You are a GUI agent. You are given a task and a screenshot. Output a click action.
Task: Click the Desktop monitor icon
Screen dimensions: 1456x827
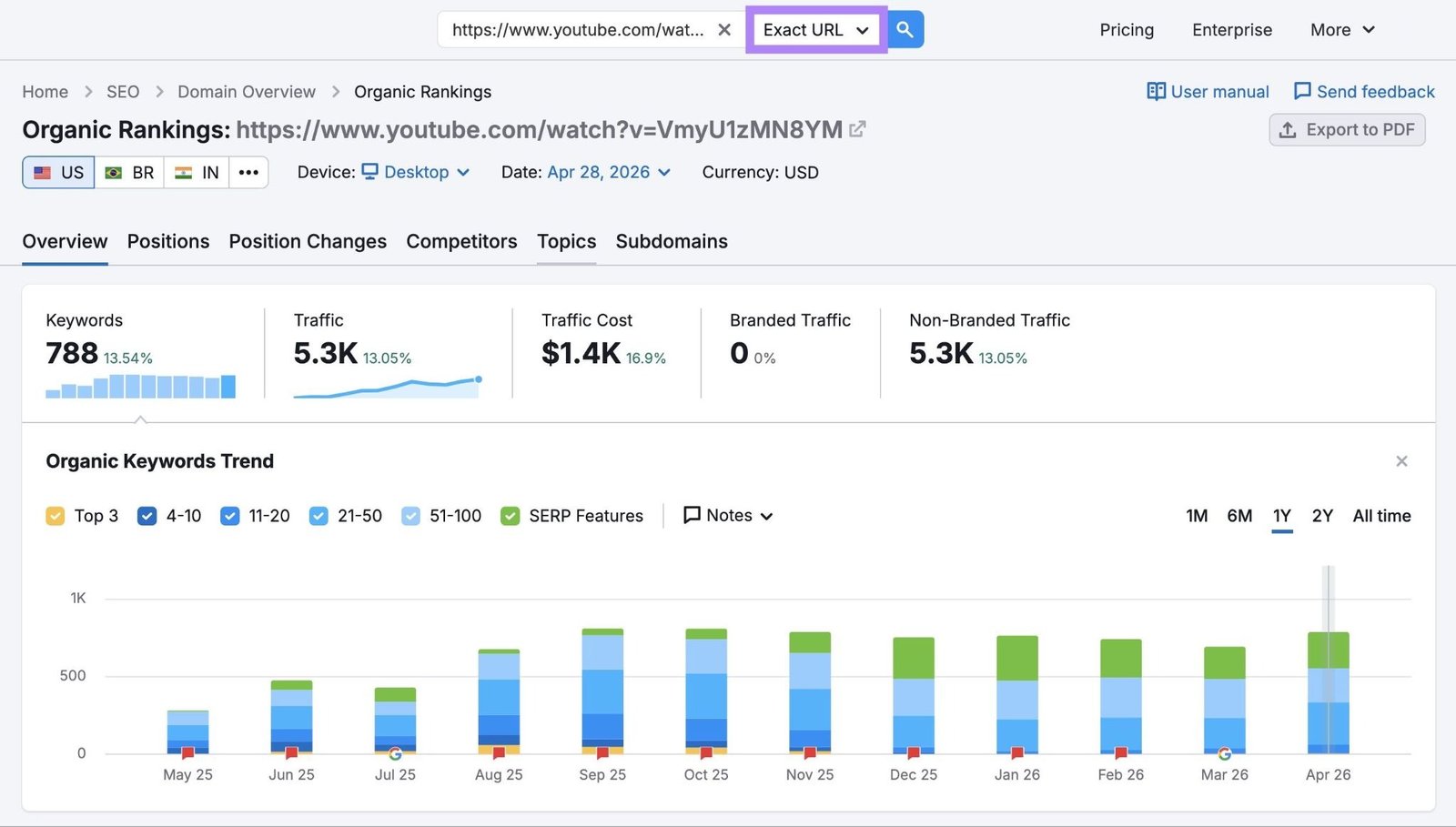pos(369,171)
